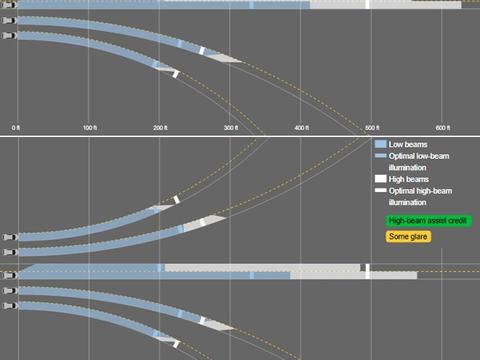Click the "200 ft" axis label
The width and height of the screenshot is (480, 360).
[160, 128]
